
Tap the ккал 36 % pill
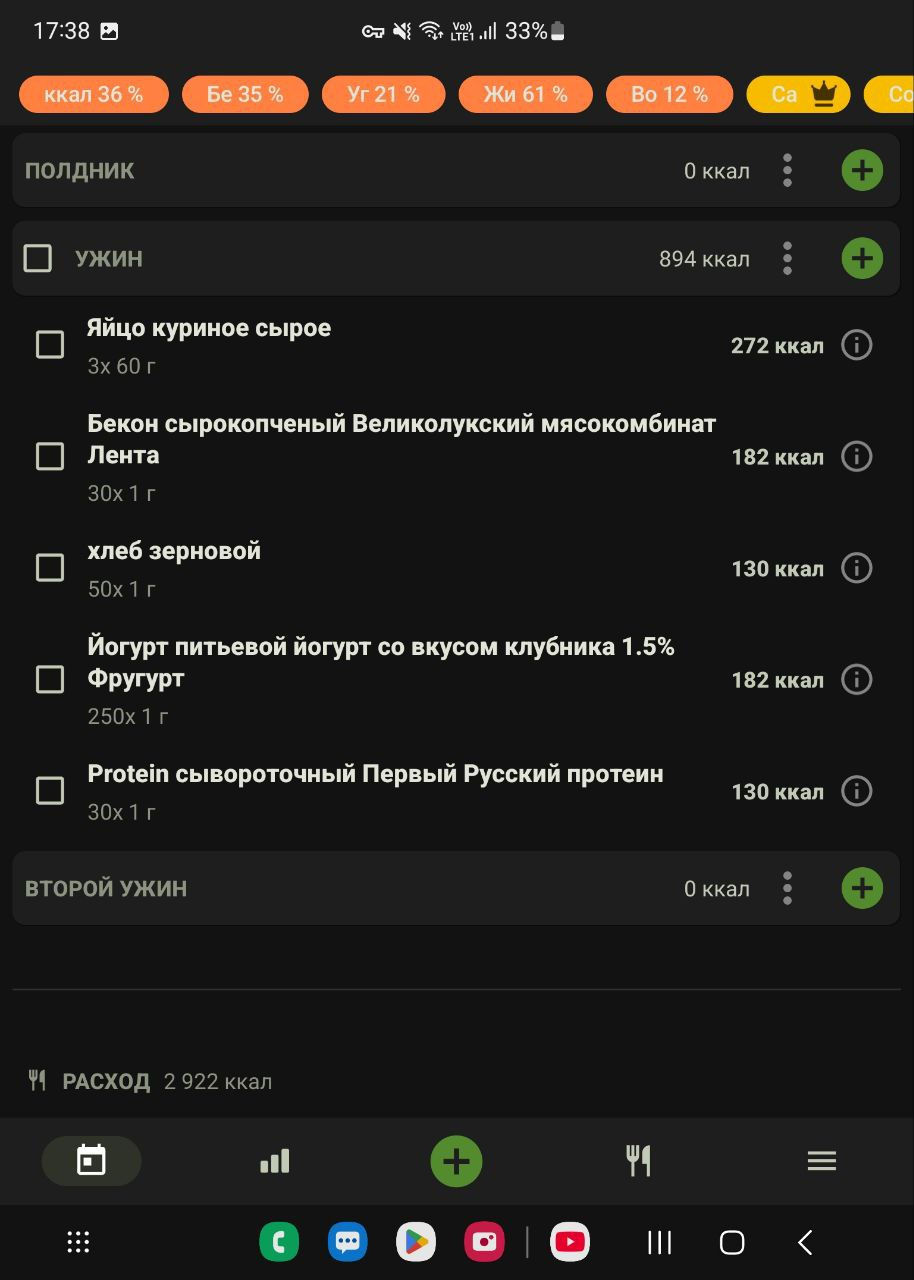[93, 95]
